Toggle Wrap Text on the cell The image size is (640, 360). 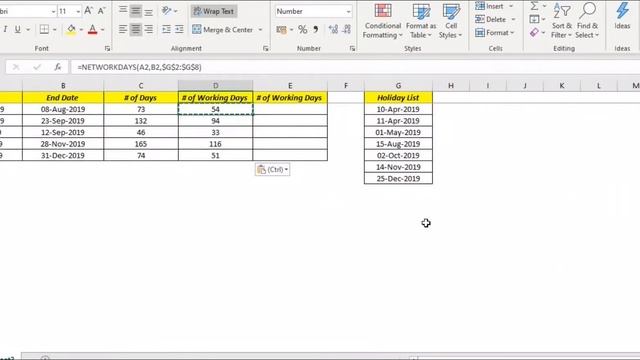213,11
